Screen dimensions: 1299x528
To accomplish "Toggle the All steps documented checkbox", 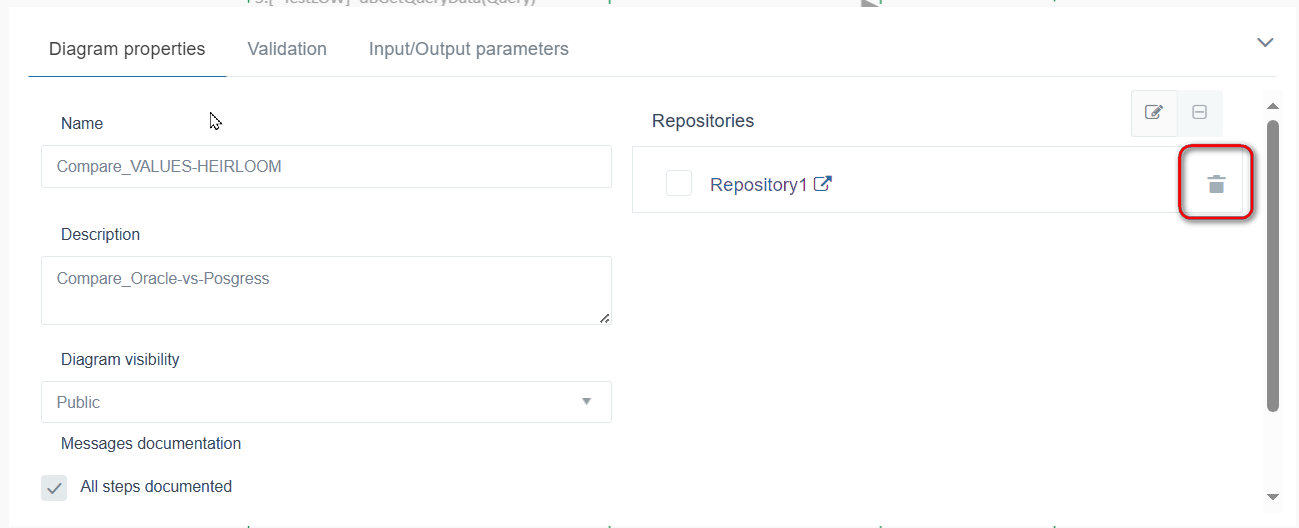I will pyautogui.click(x=54, y=488).
